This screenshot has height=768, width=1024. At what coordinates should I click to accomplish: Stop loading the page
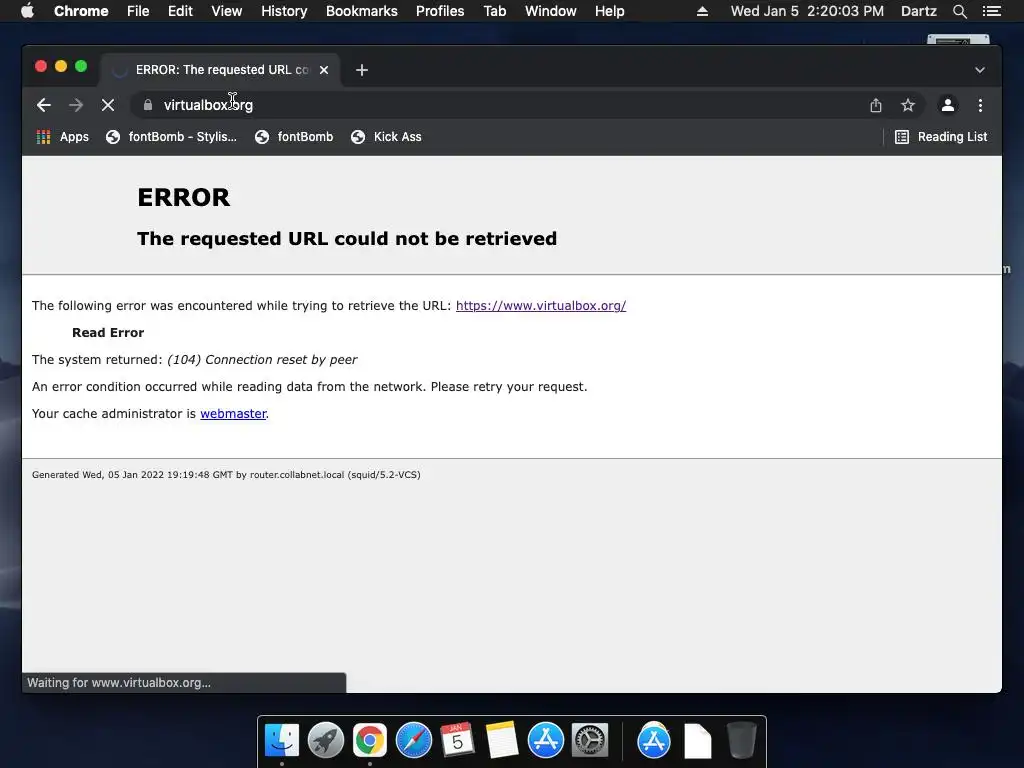[108, 105]
